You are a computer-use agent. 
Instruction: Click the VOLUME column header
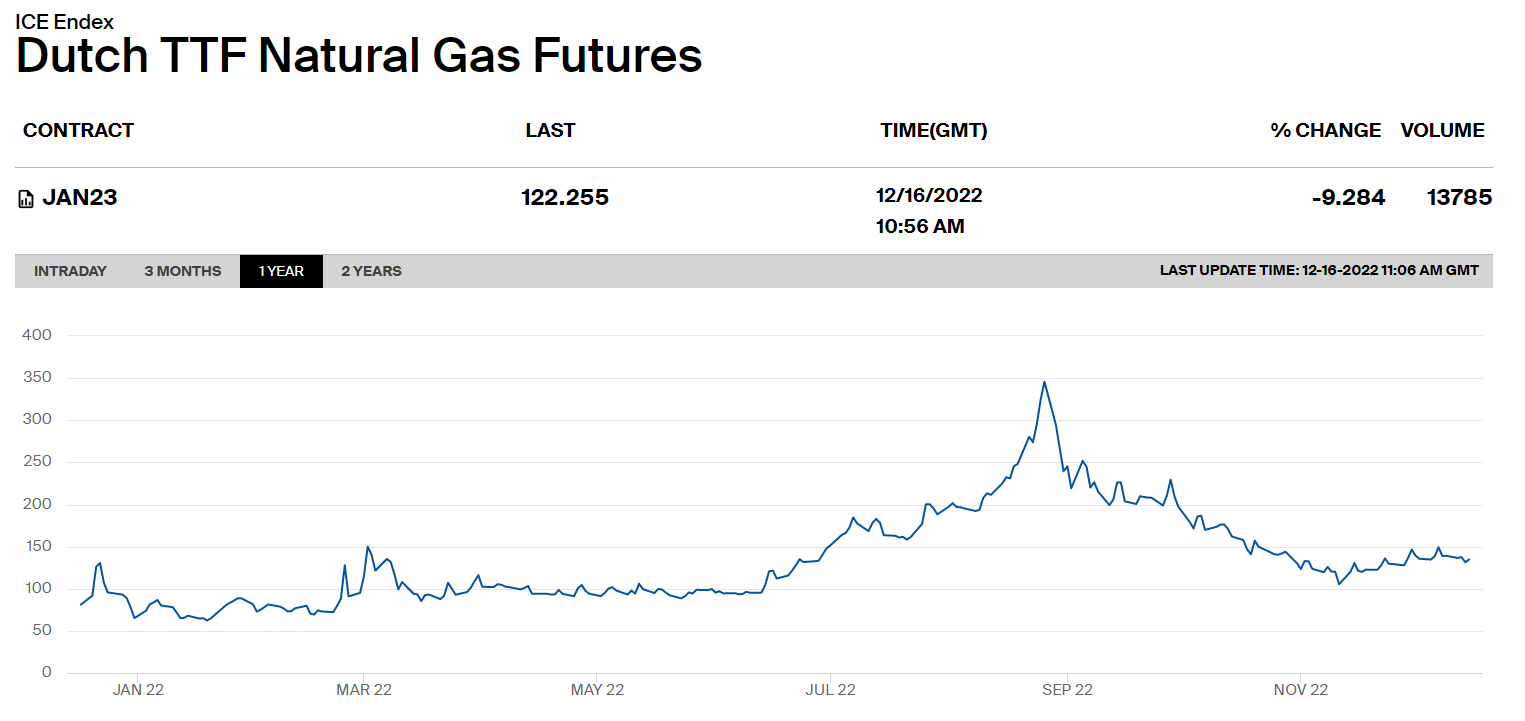[x=1442, y=130]
